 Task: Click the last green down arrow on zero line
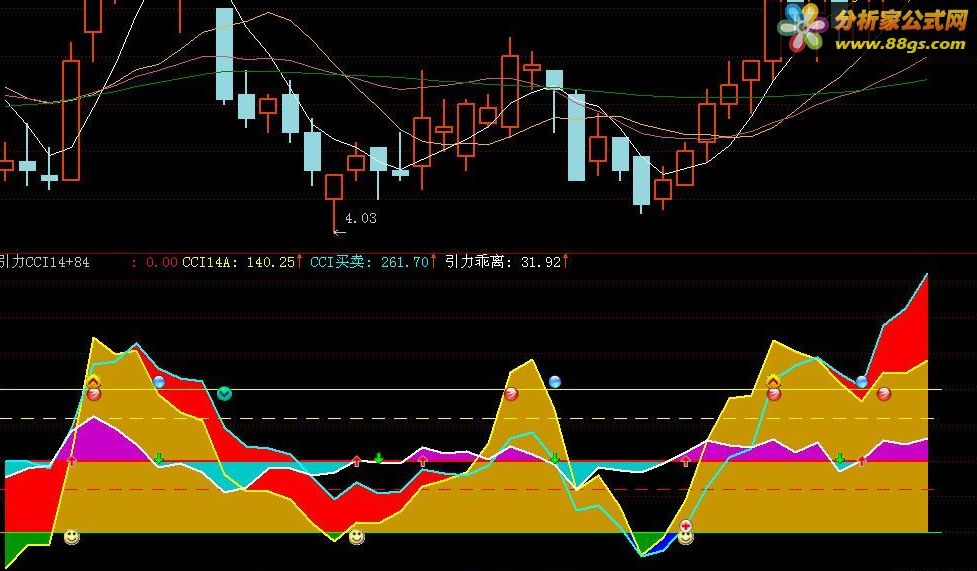[839, 459]
